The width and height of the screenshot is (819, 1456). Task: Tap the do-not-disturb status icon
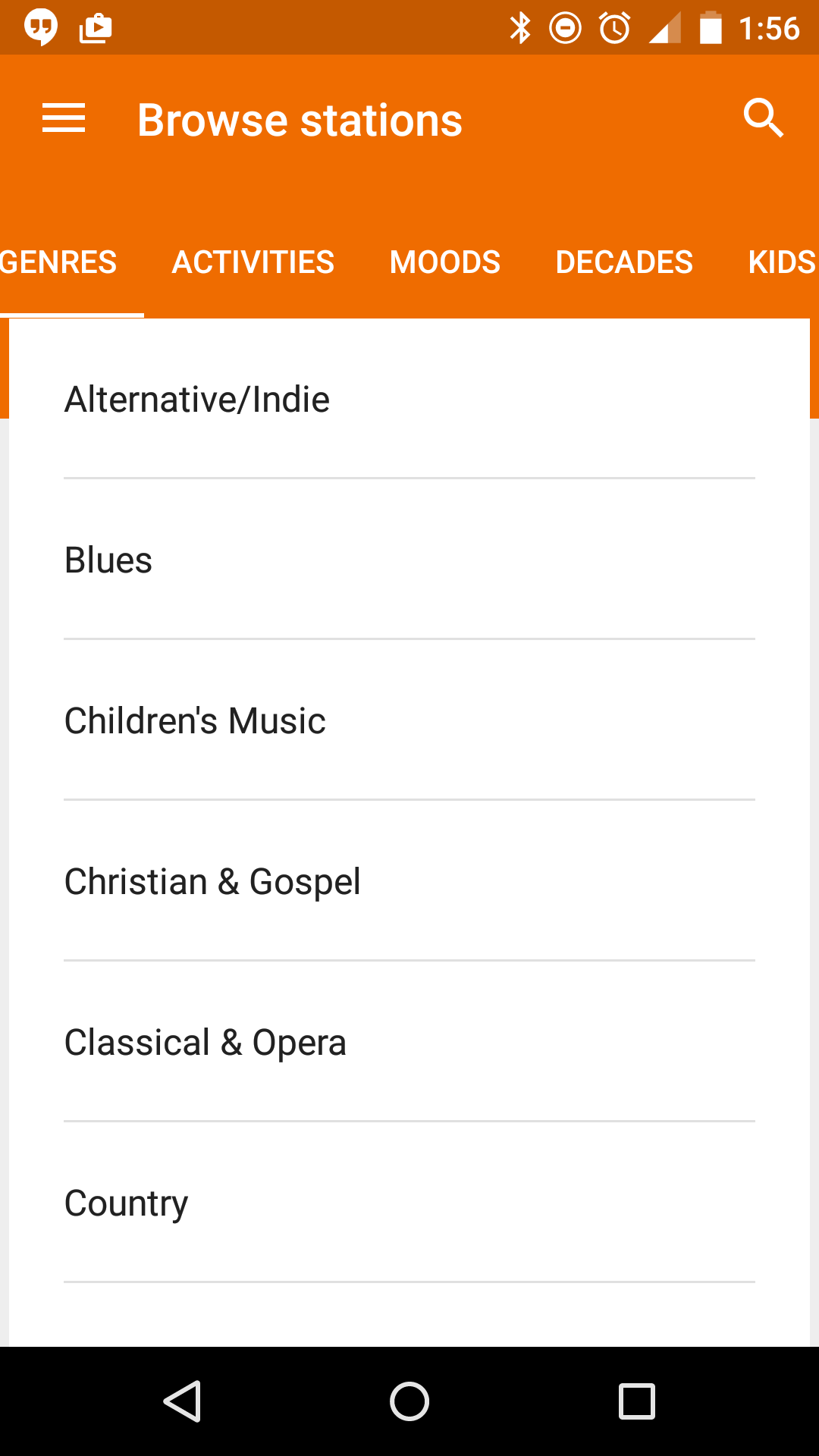565,28
